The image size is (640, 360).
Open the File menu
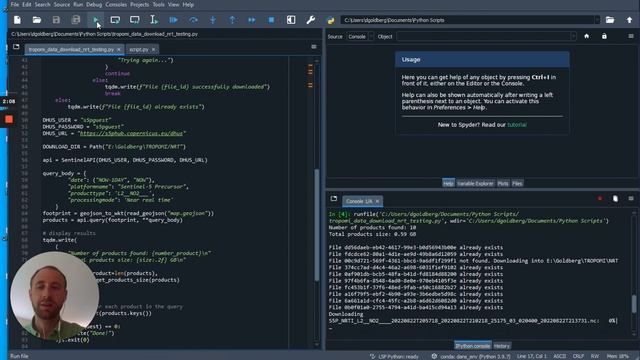click(15, 4)
